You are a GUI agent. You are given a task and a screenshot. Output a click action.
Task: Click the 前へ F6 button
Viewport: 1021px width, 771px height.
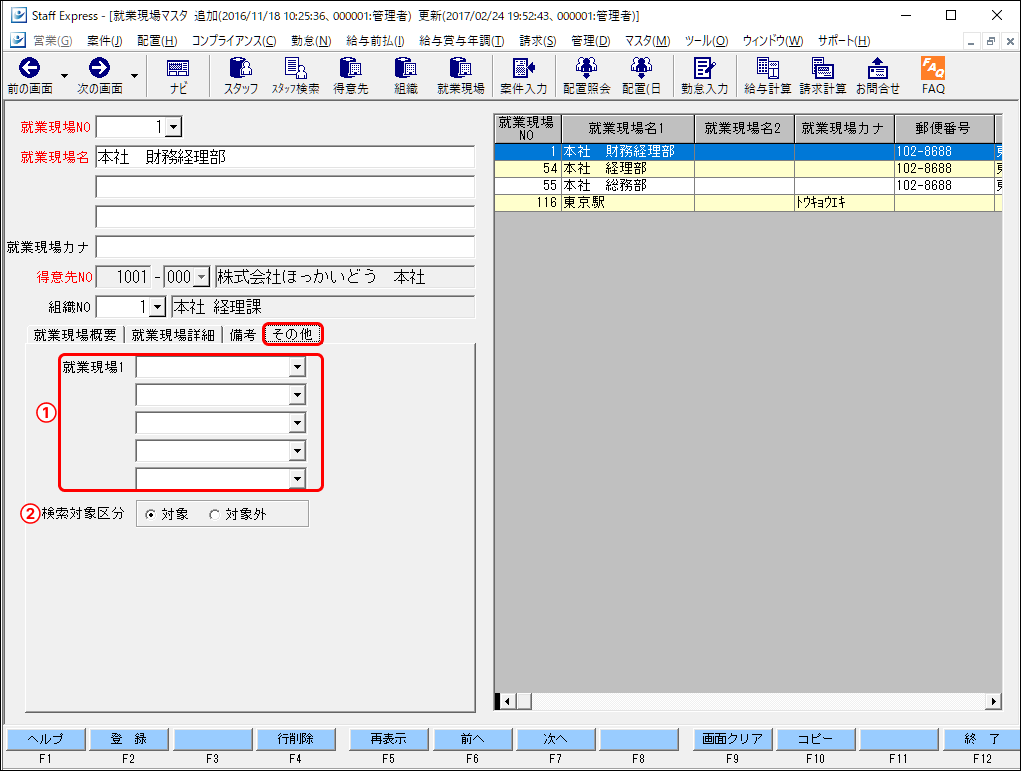(473, 739)
